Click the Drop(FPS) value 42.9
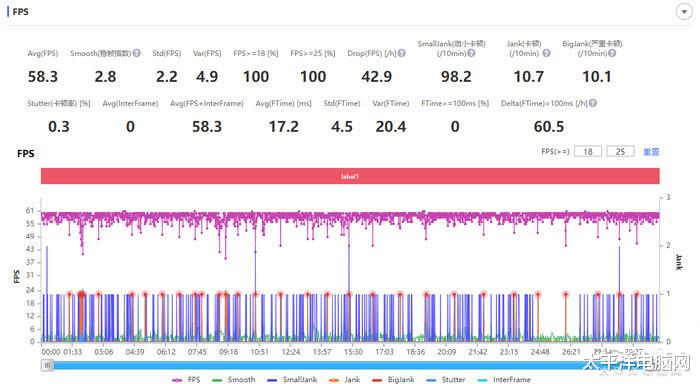This screenshot has width=700, height=384. (377, 77)
